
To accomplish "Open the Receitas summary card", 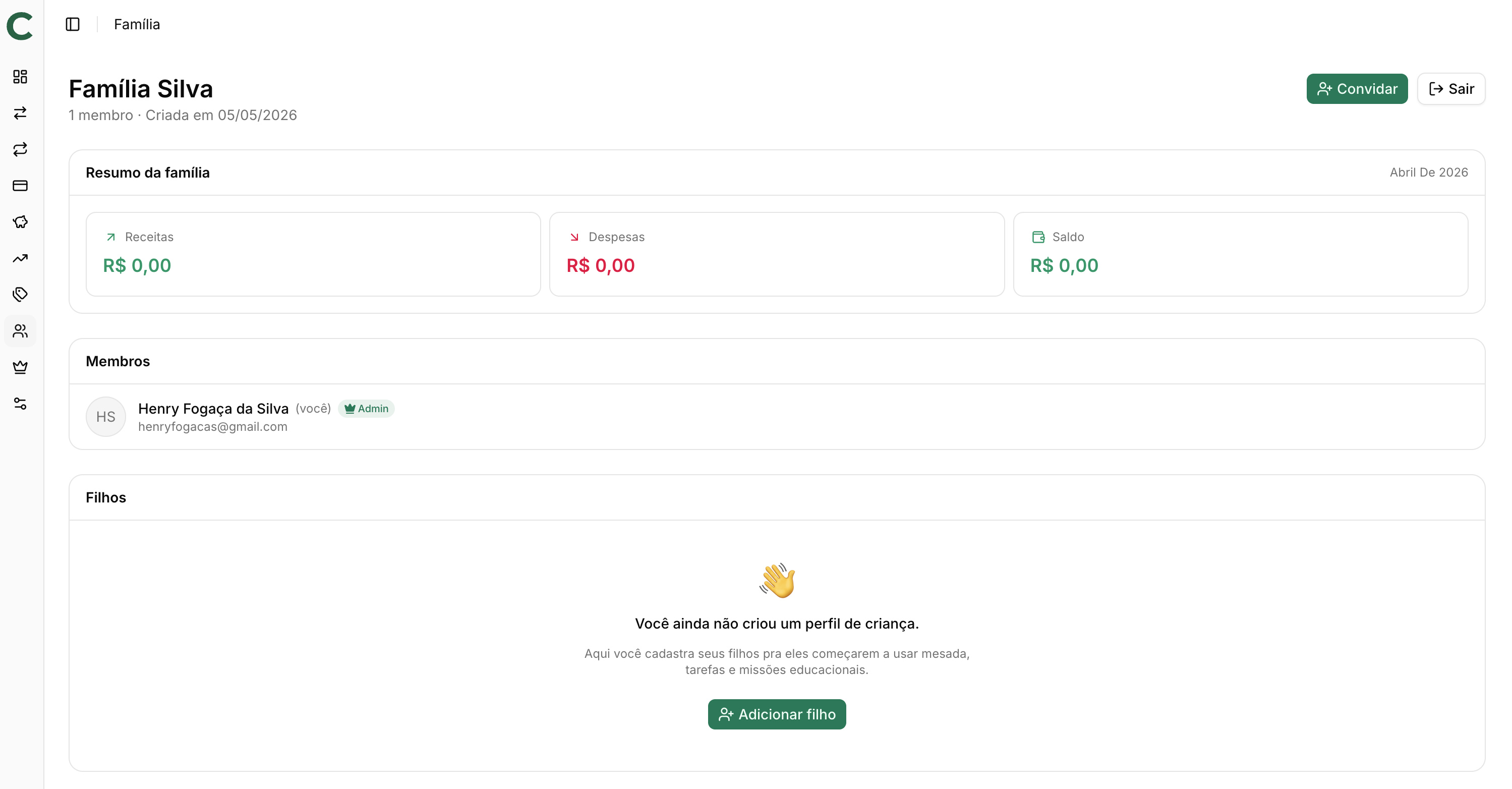I will pos(313,254).
